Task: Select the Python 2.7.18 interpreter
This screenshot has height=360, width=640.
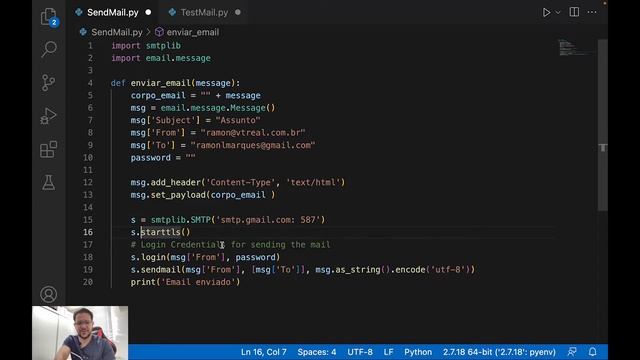Action: coord(499,352)
